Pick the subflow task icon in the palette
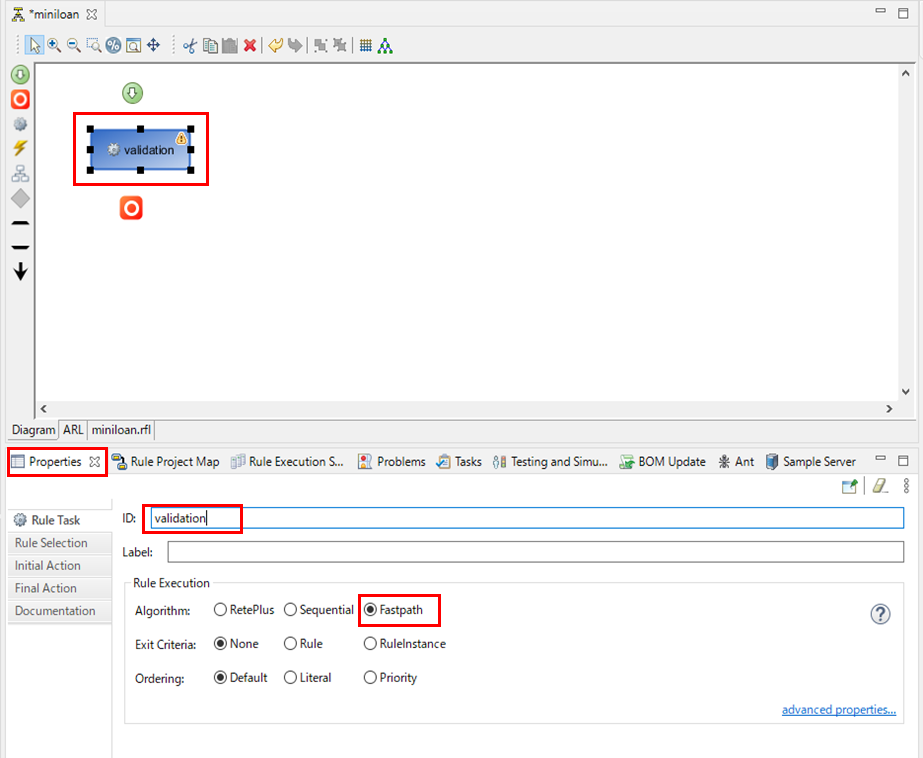 [x=20, y=173]
